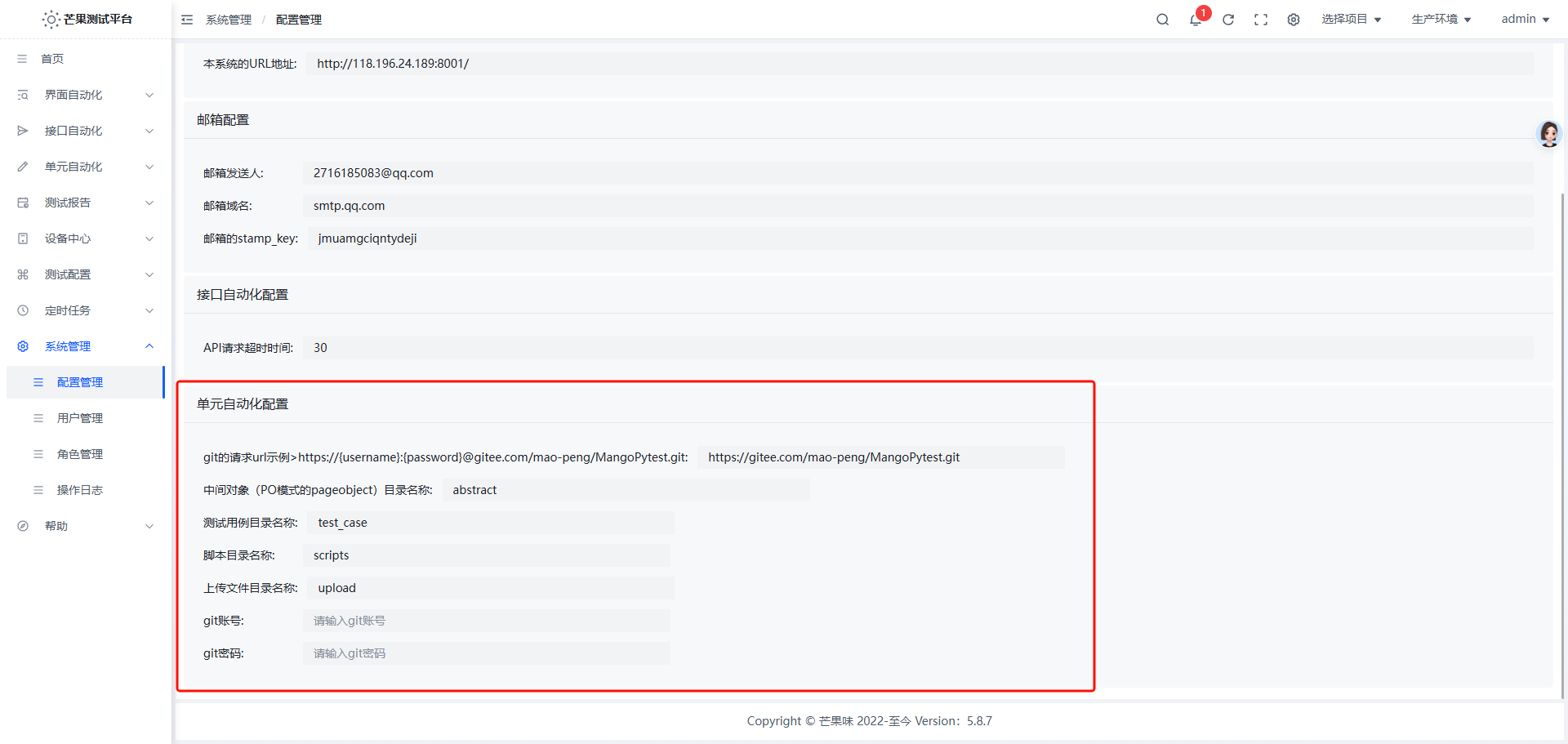The image size is (1568, 744).
Task: Click the API请求超时时间 input field
Action: 916,348
